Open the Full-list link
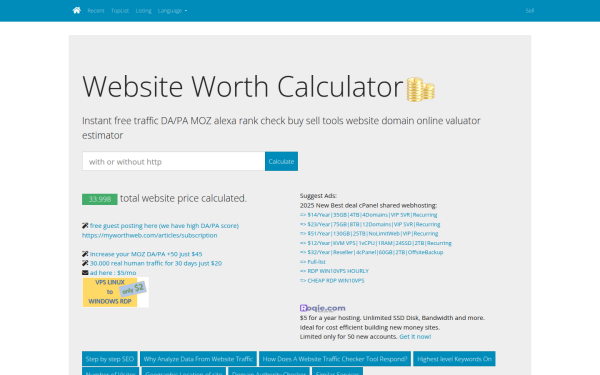The image size is (600, 375). pos(313,262)
